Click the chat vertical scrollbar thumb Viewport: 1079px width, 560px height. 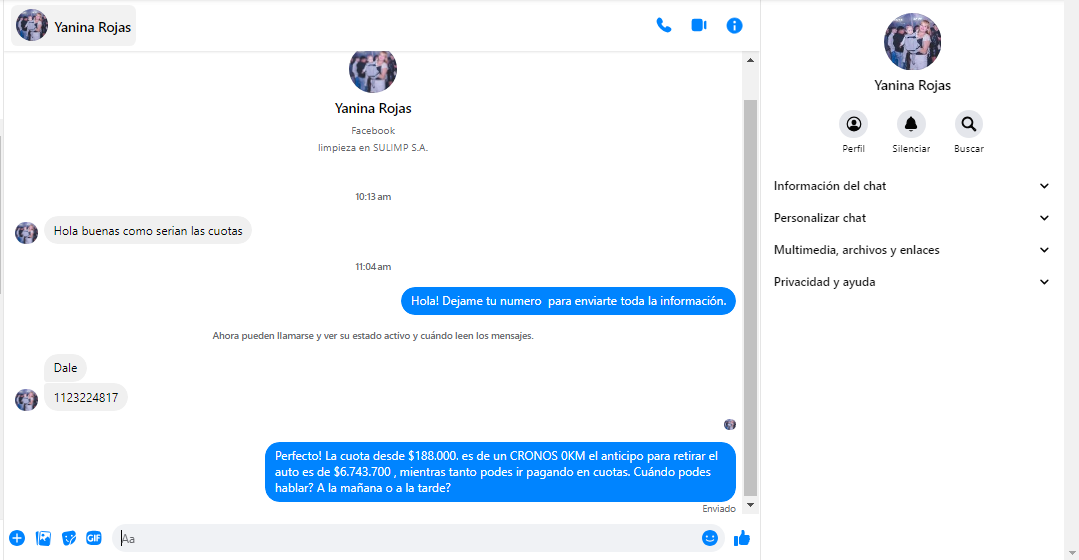tap(750, 297)
